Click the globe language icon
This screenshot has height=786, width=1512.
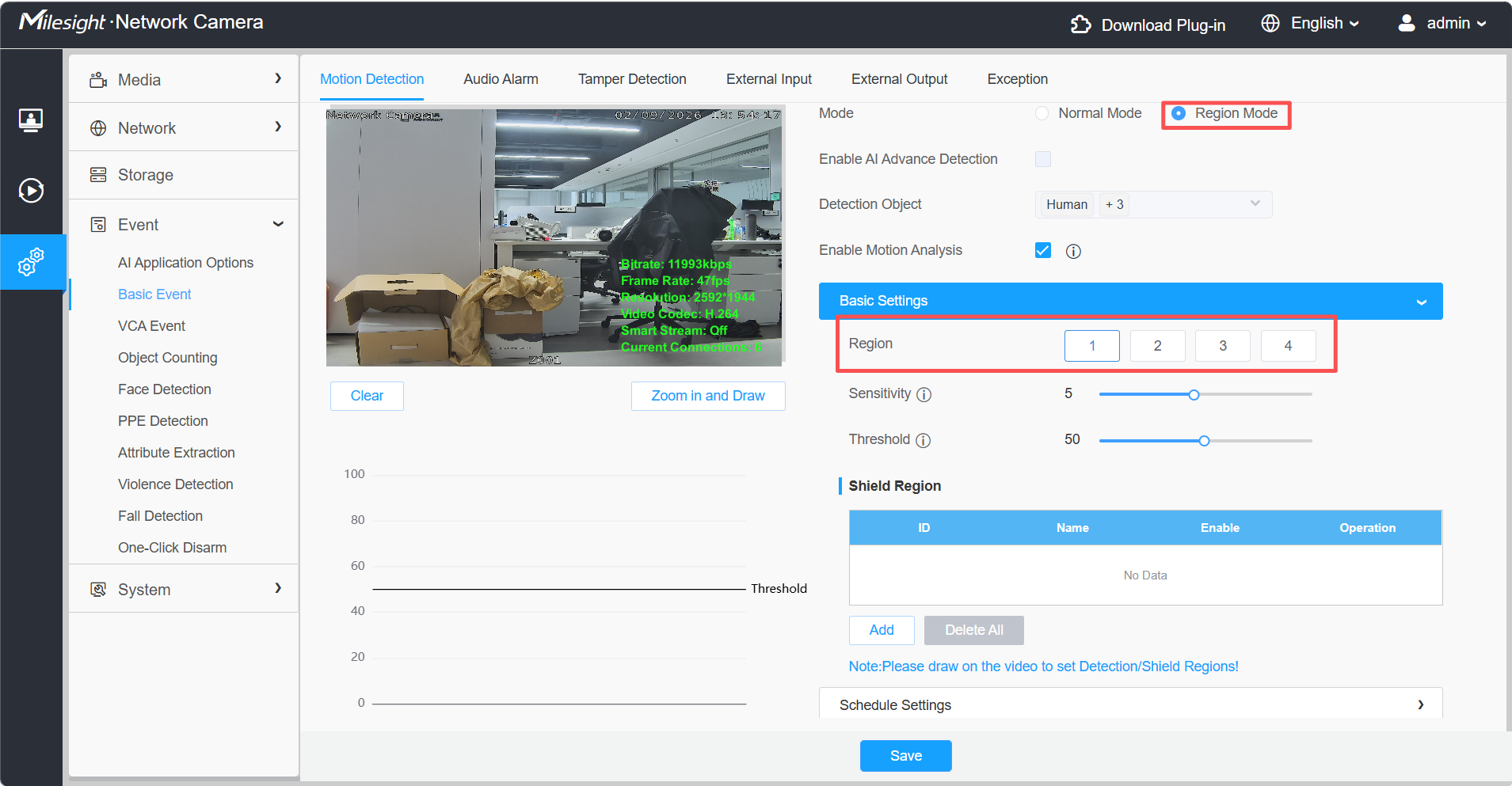pos(1270,24)
